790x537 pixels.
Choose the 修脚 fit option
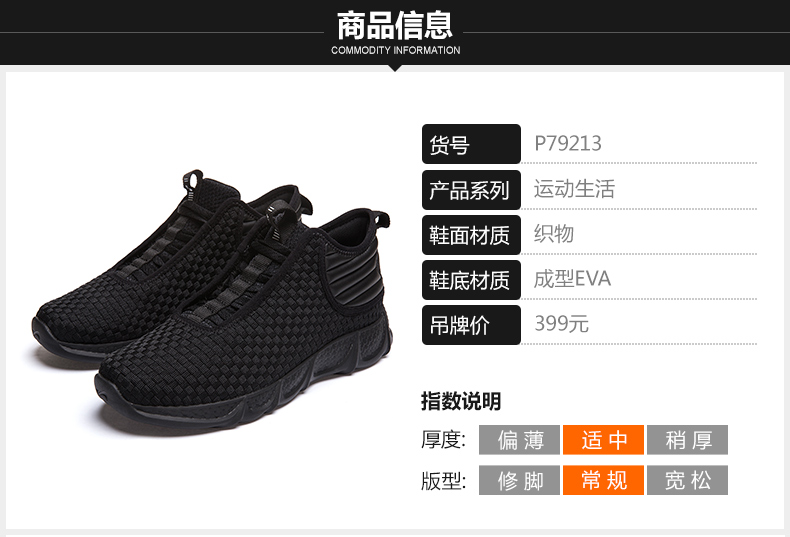[x=519, y=480]
